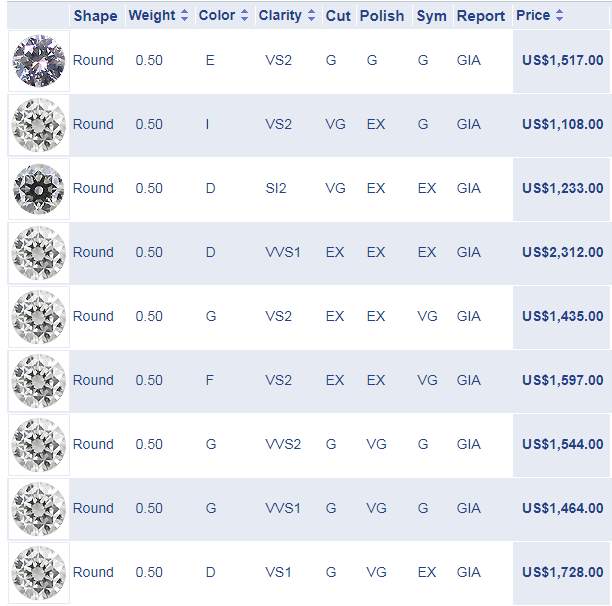612x606 pixels.
Task: Choose the US$1,597.00 F color listing price
Action: click(x=562, y=380)
